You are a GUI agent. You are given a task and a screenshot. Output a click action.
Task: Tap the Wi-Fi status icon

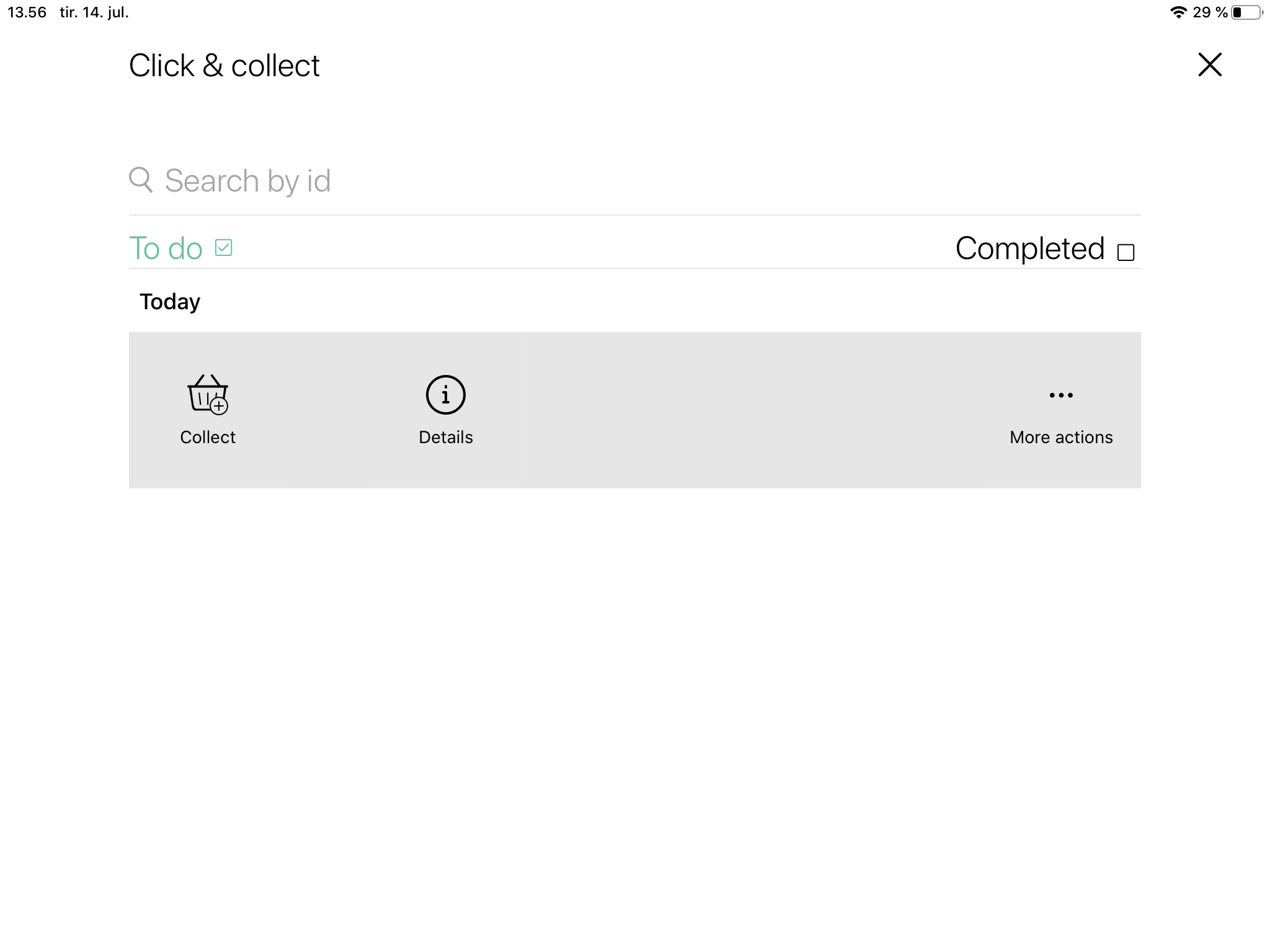(x=1178, y=12)
